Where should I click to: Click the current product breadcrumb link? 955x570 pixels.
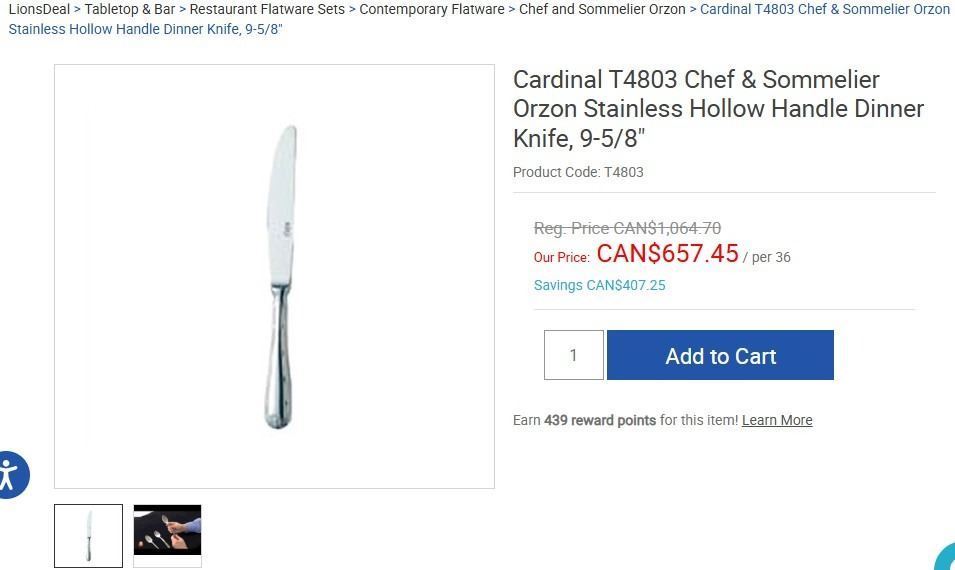[x=824, y=9]
